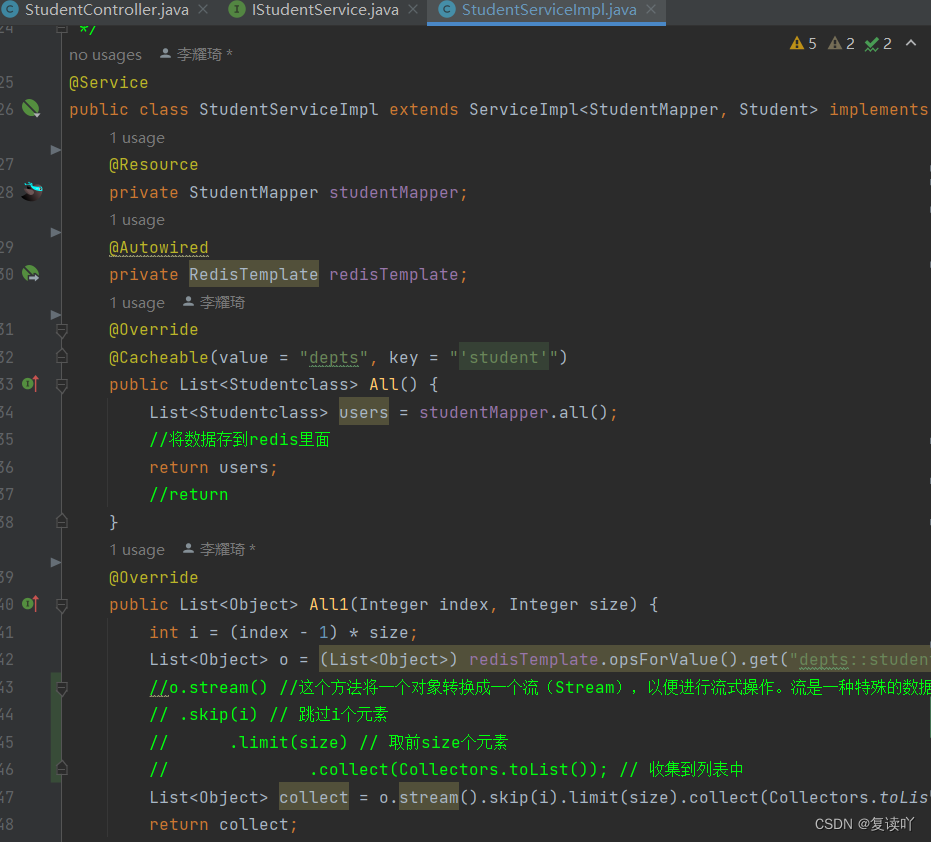Open the '1 usage' hint above the All1 method
This screenshot has height=842, width=931.
(137, 550)
